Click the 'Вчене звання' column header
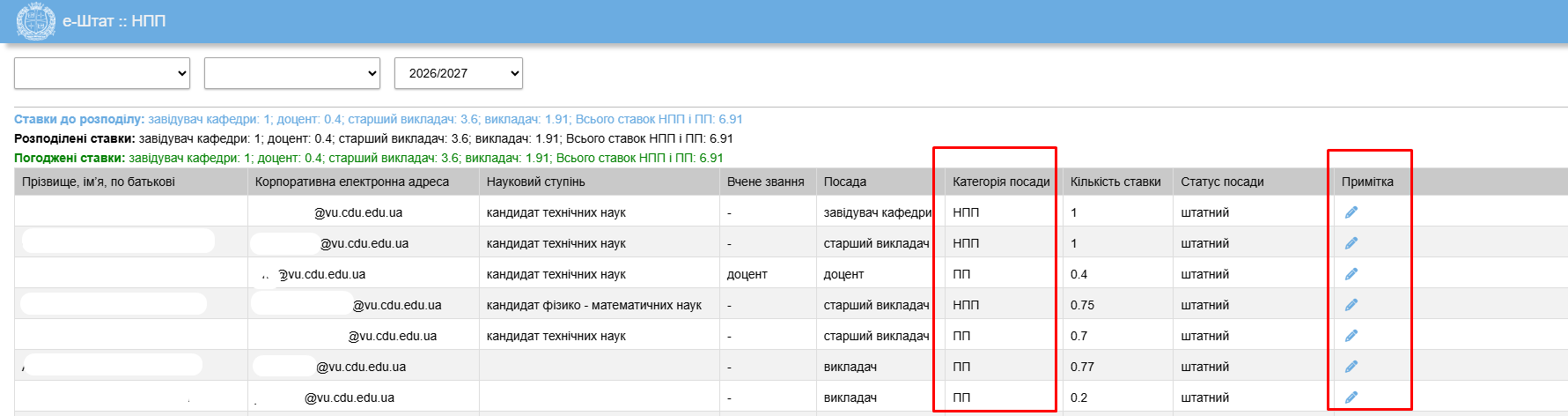 pos(766,182)
